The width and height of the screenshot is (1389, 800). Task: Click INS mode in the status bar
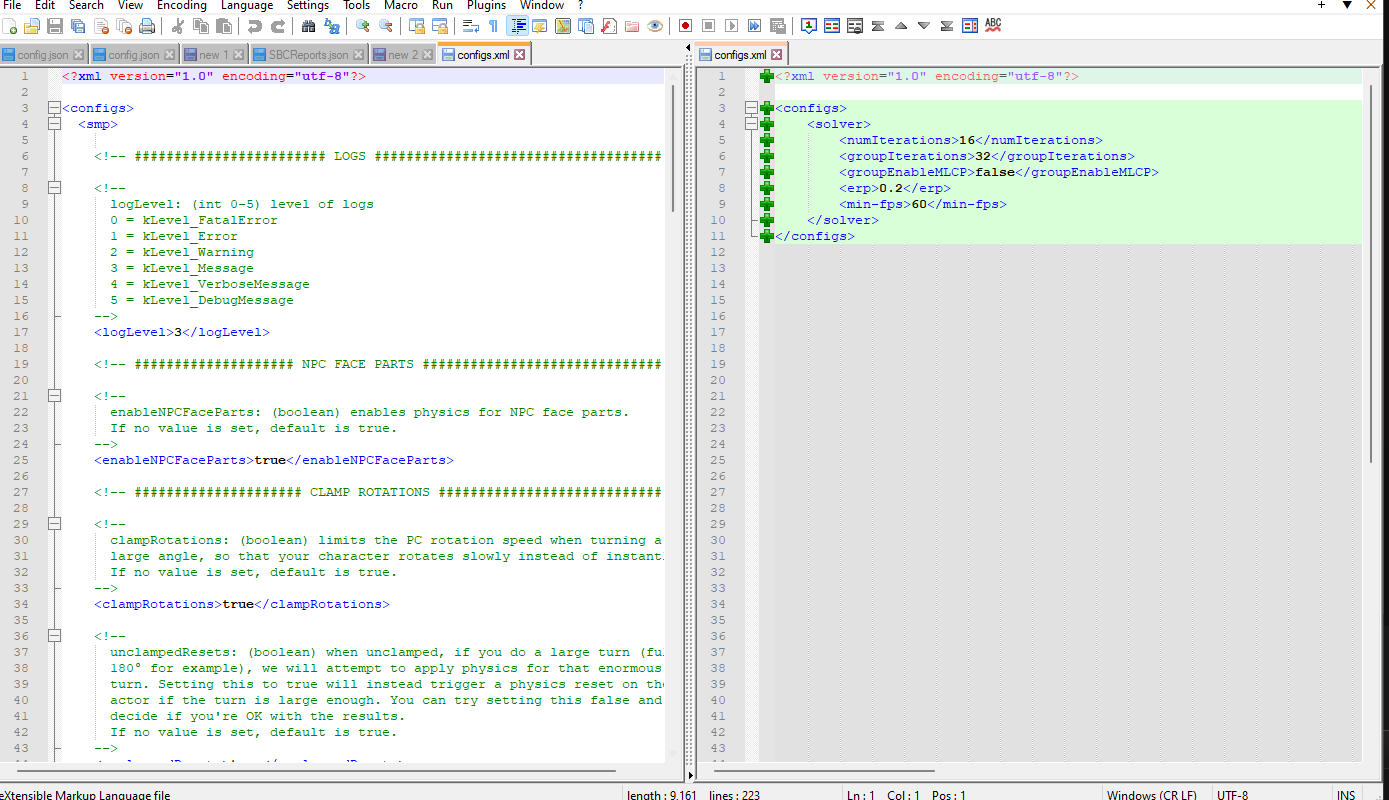point(1347,795)
